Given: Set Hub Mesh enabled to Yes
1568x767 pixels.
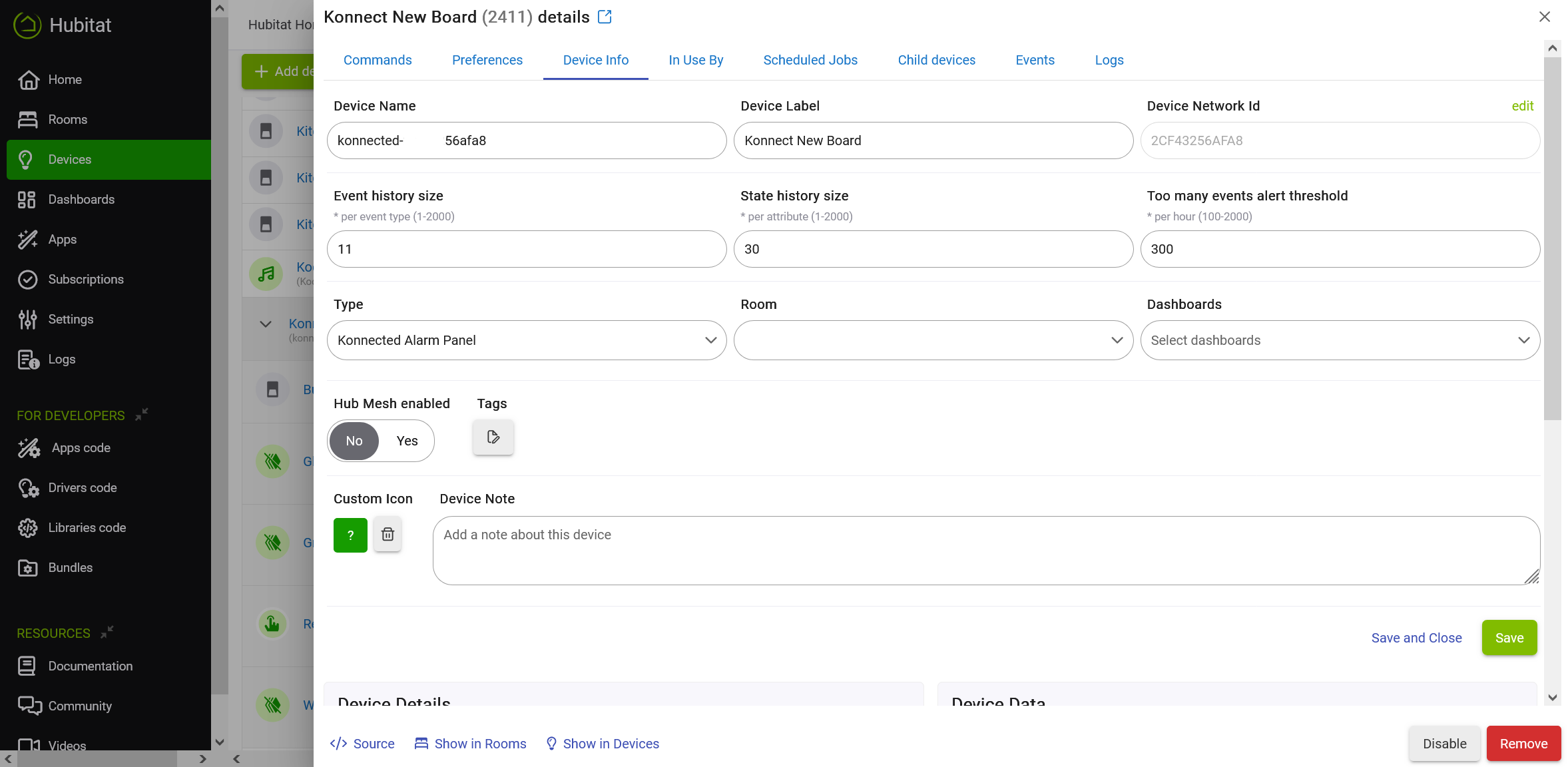Looking at the screenshot, I should point(407,441).
